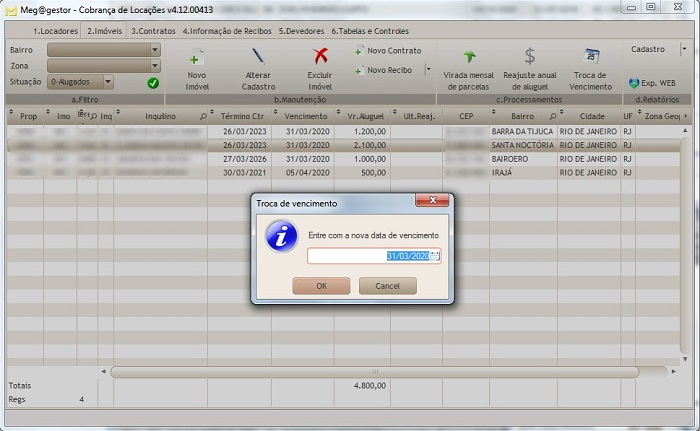The height and width of the screenshot is (431, 700).
Task: Open Reajuste anual de aluguel dollar icon
Action: (529, 56)
